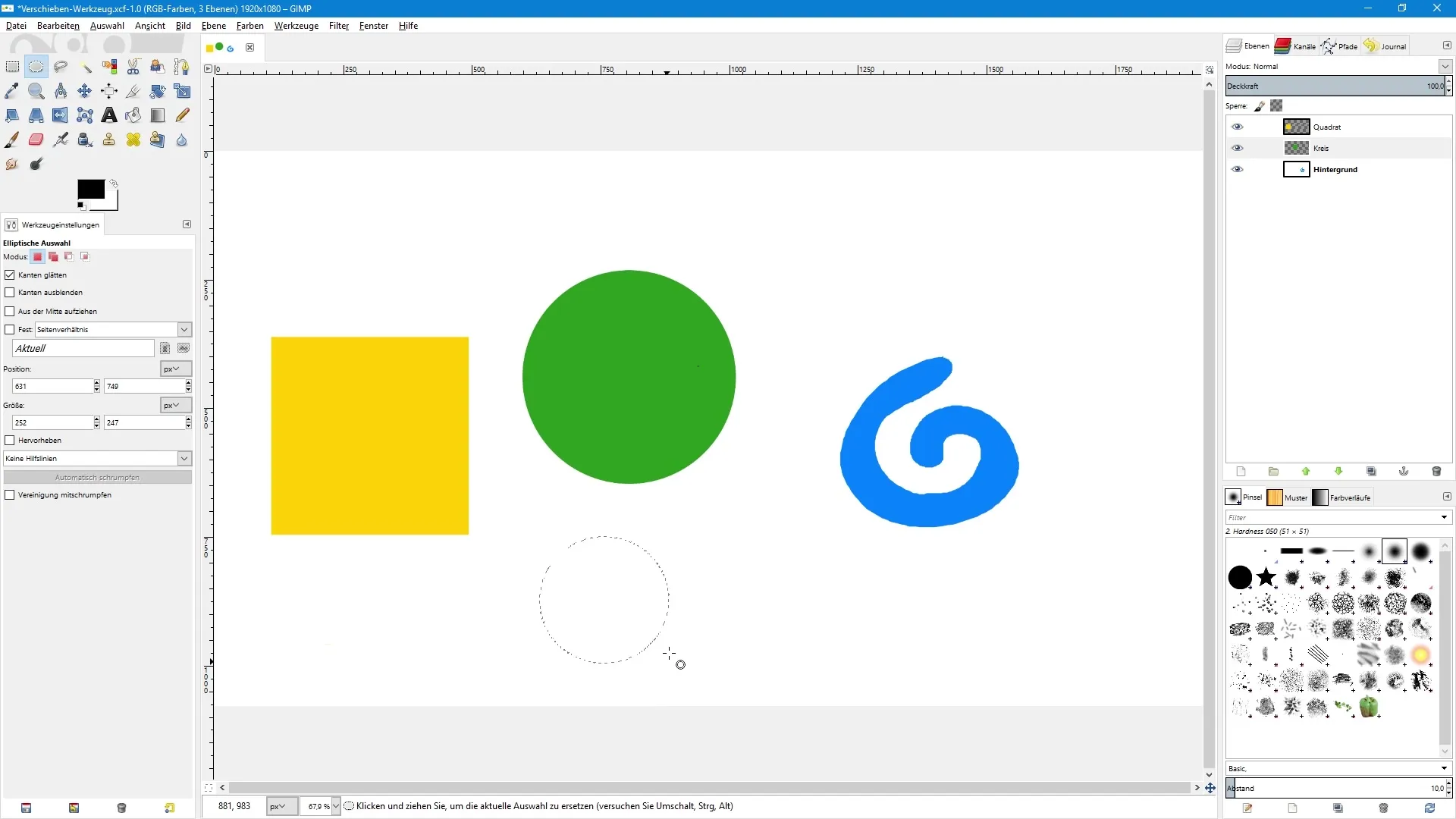Switch to the Kanäle tab
Viewport: 1456px width, 819px height.
click(x=1296, y=46)
